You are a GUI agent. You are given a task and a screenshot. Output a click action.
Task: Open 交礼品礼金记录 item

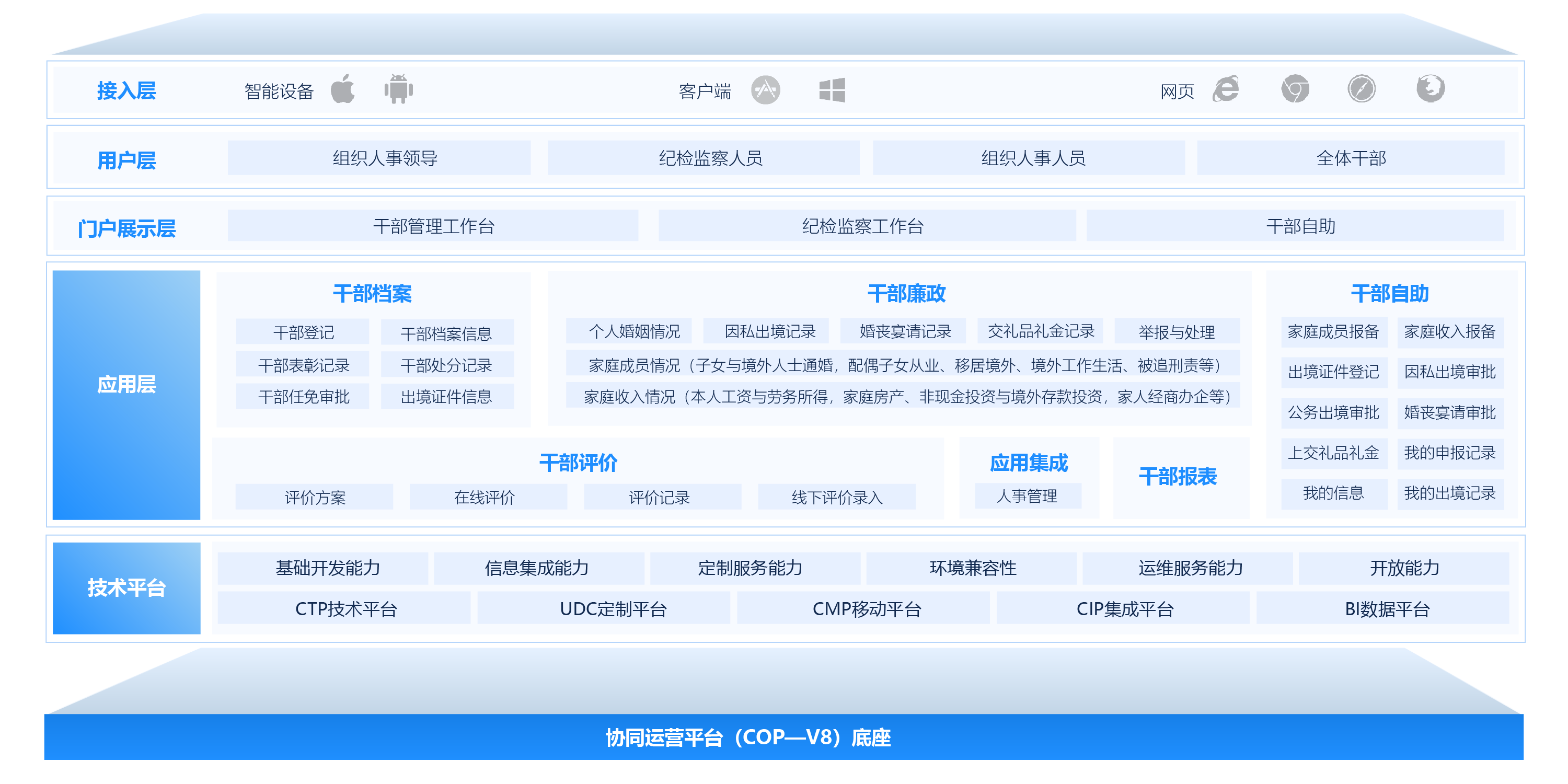coord(1040,331)
